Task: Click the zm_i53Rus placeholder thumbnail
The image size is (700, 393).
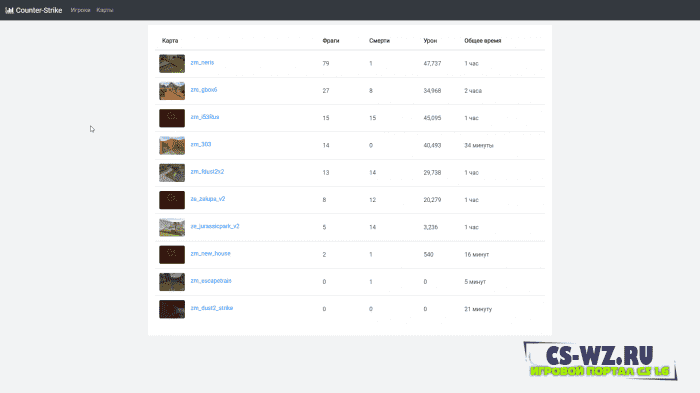Action: [x=172, y=118]
